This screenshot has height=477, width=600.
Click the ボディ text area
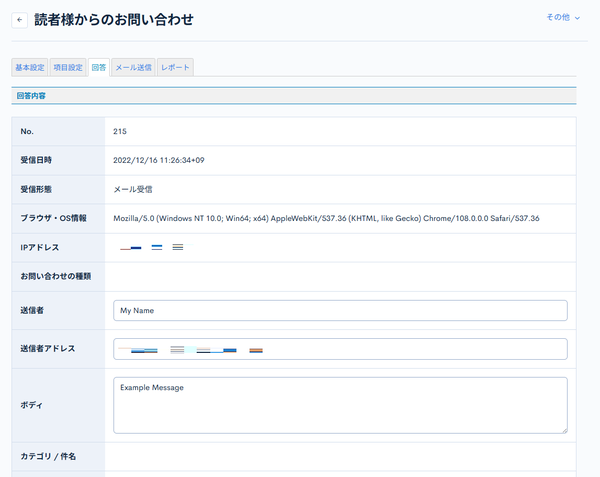[340, 405]
